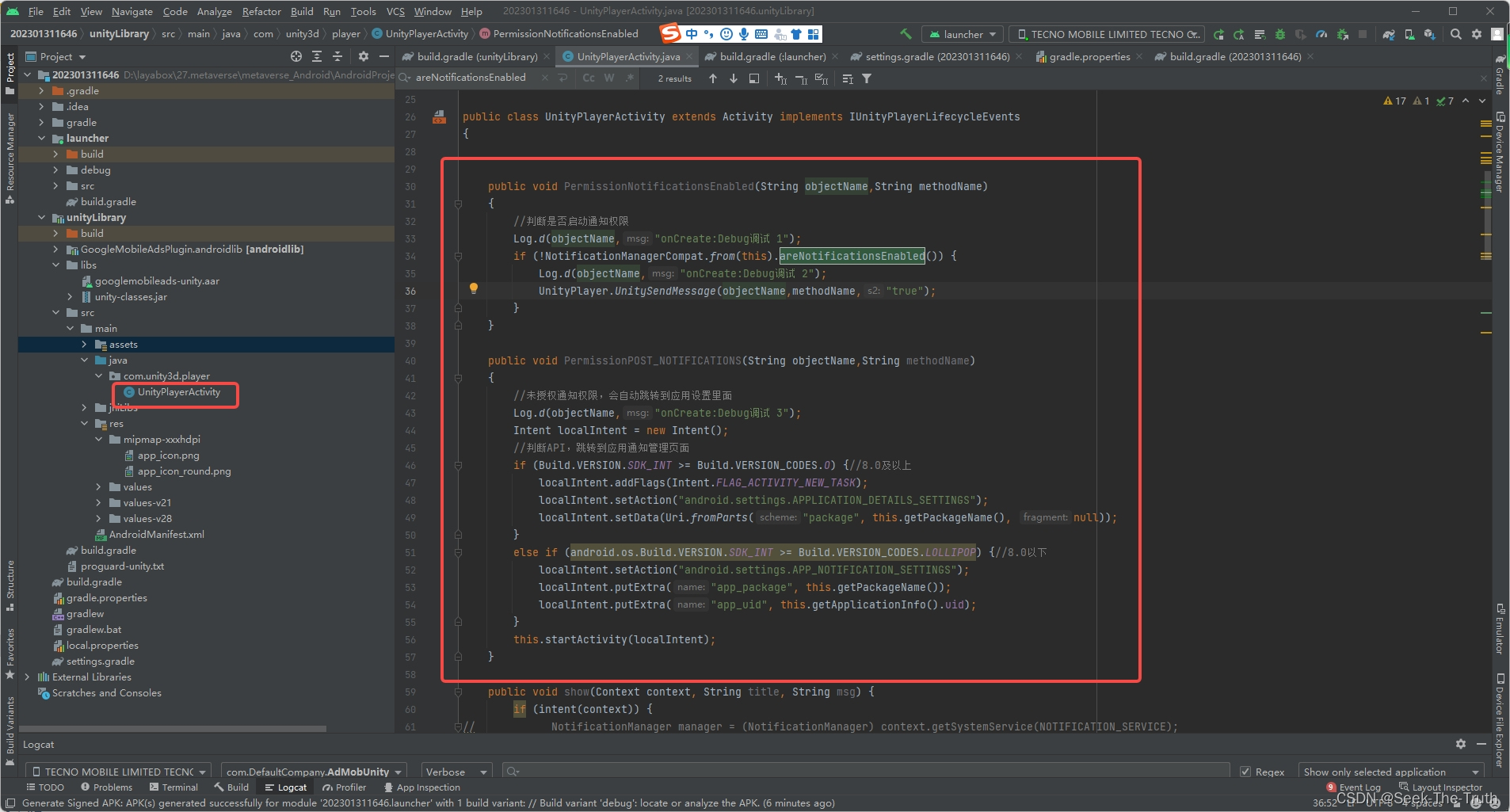Click the Logcat filter search field
This screenshot has height=812, width=1510.
pos(867,772)
